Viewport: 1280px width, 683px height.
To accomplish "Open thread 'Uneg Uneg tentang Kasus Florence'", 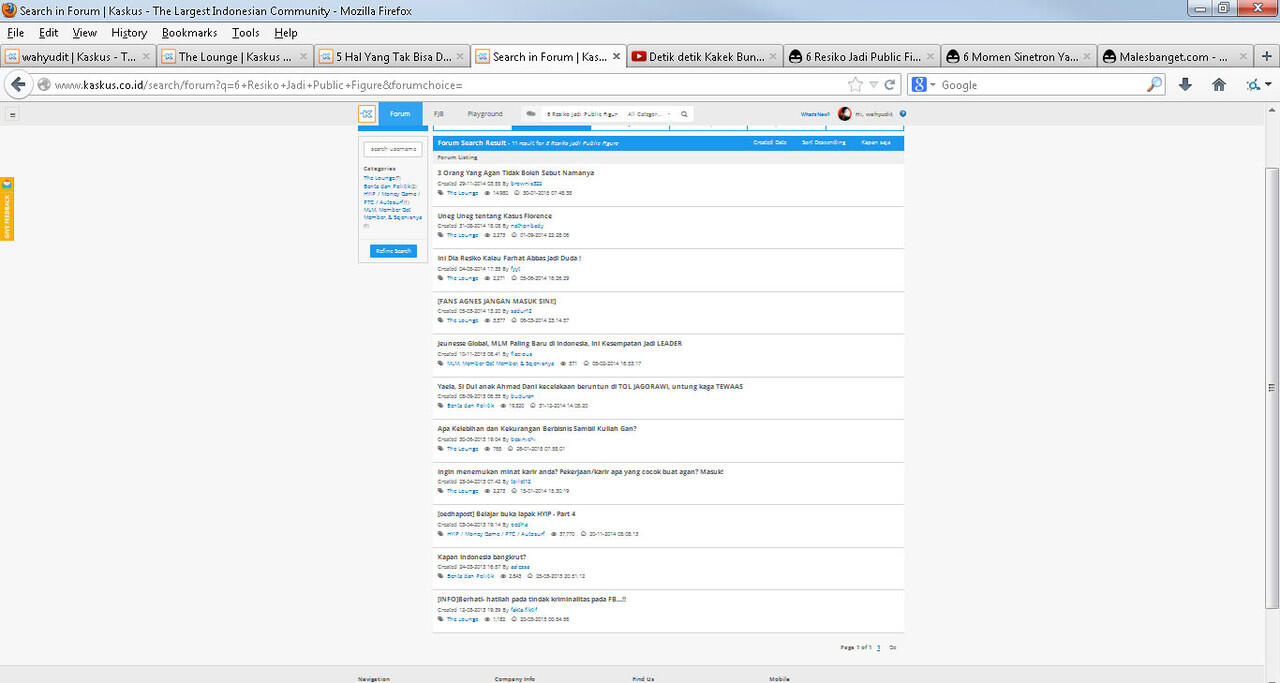I will click(495, 216).
